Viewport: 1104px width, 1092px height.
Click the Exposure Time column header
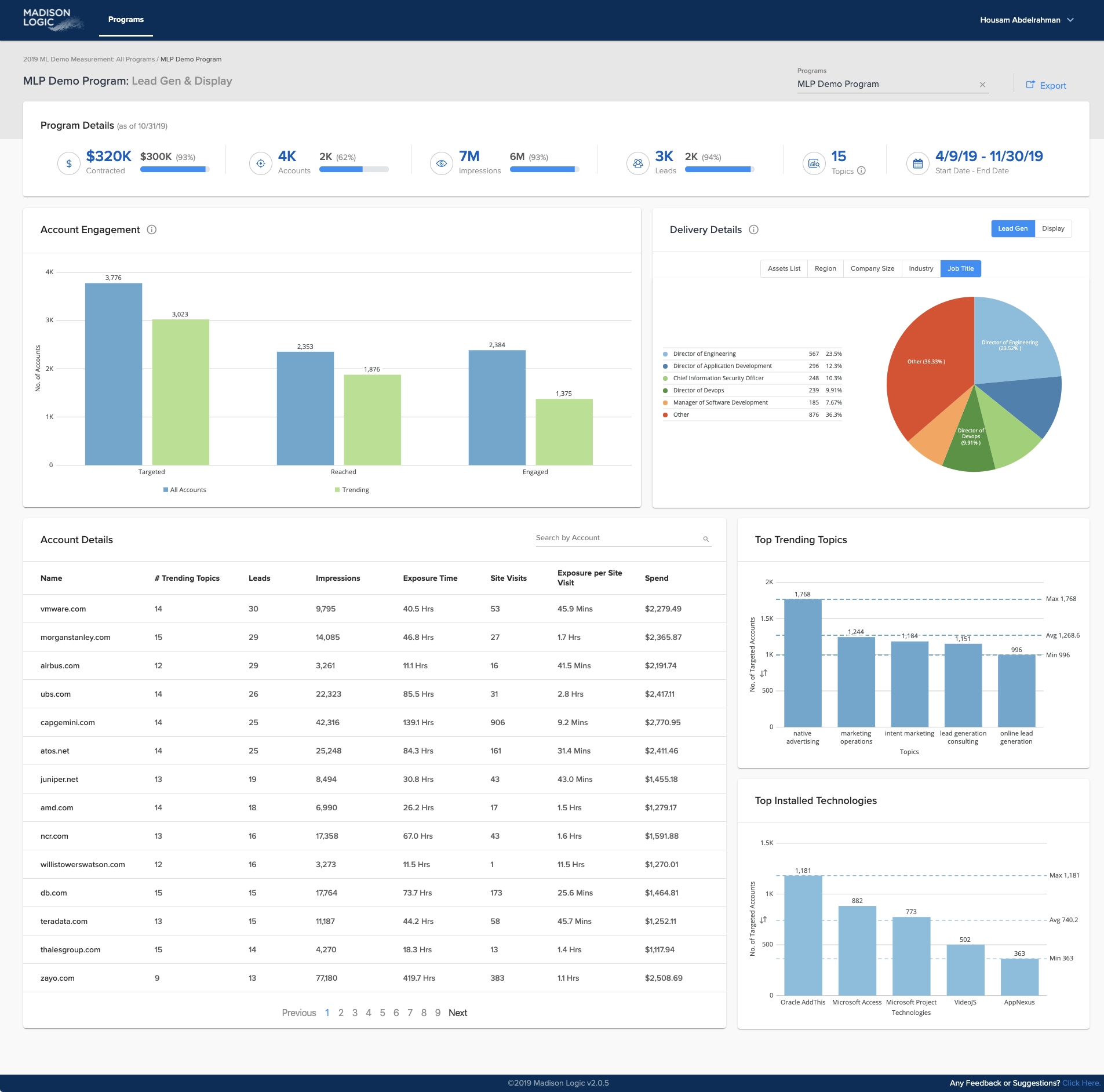(430, 578)
